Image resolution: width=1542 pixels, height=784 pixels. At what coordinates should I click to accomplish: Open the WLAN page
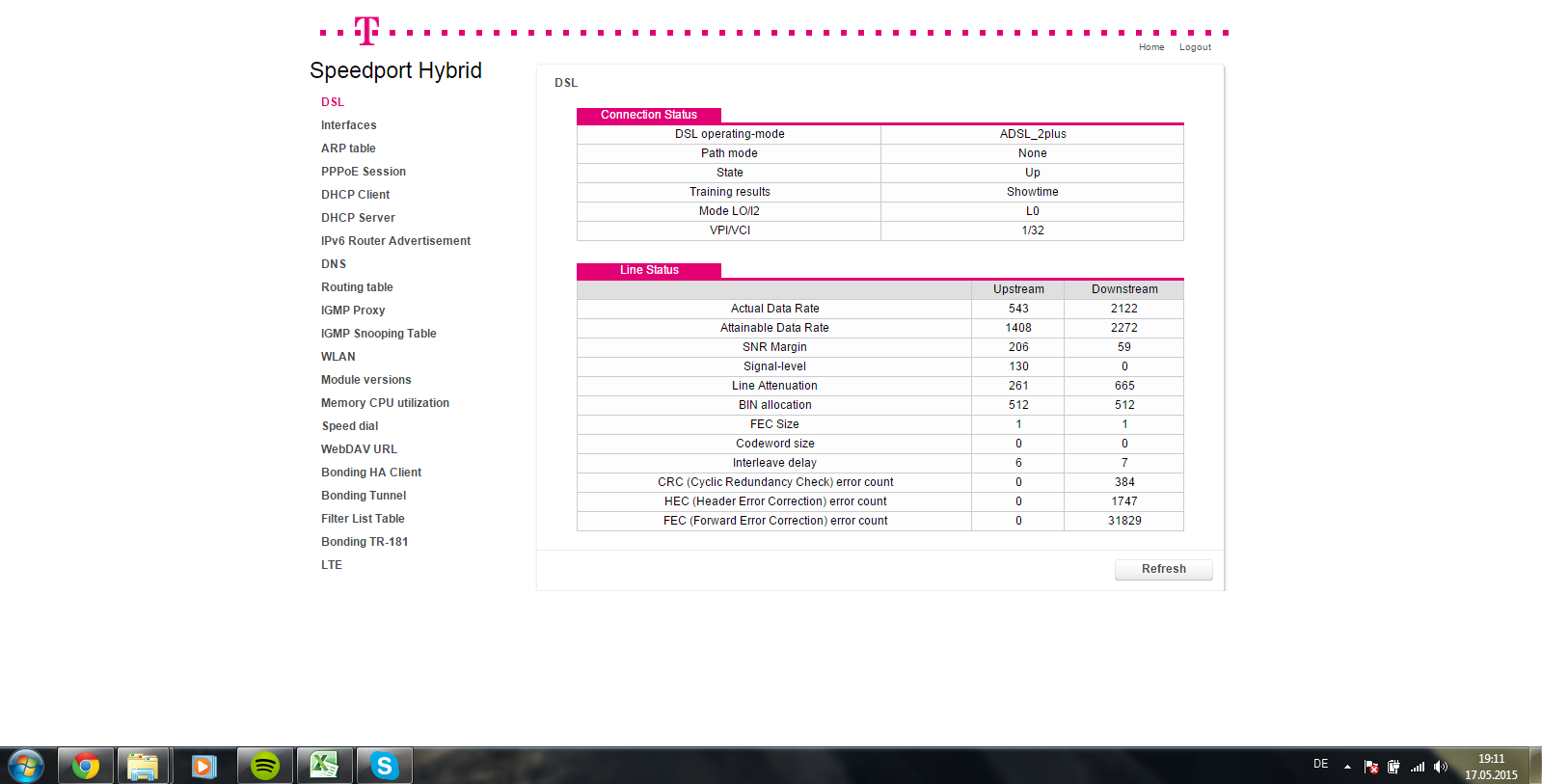point(338,357)
